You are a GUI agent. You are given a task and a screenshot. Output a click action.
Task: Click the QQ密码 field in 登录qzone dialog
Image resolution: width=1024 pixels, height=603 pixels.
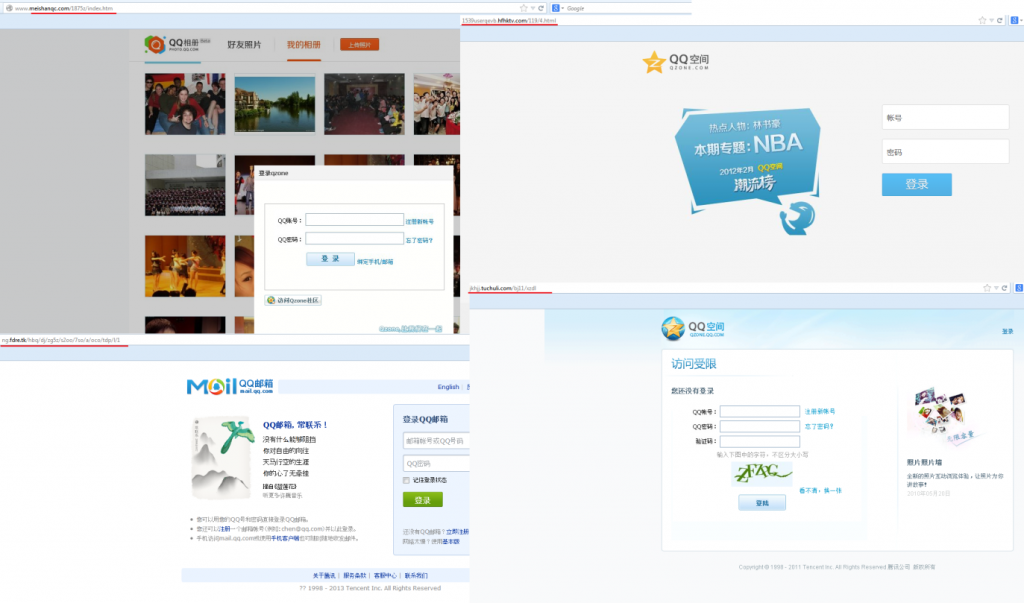[x=355, y=239]
